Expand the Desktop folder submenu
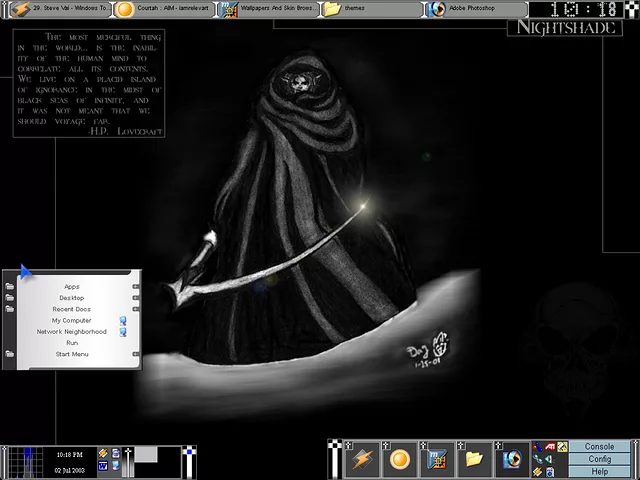 [x=136, y=298]
